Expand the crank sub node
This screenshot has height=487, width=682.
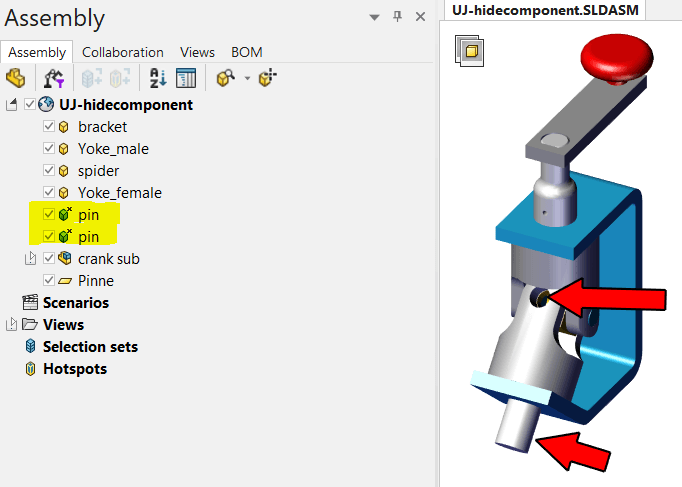point(30,259)
